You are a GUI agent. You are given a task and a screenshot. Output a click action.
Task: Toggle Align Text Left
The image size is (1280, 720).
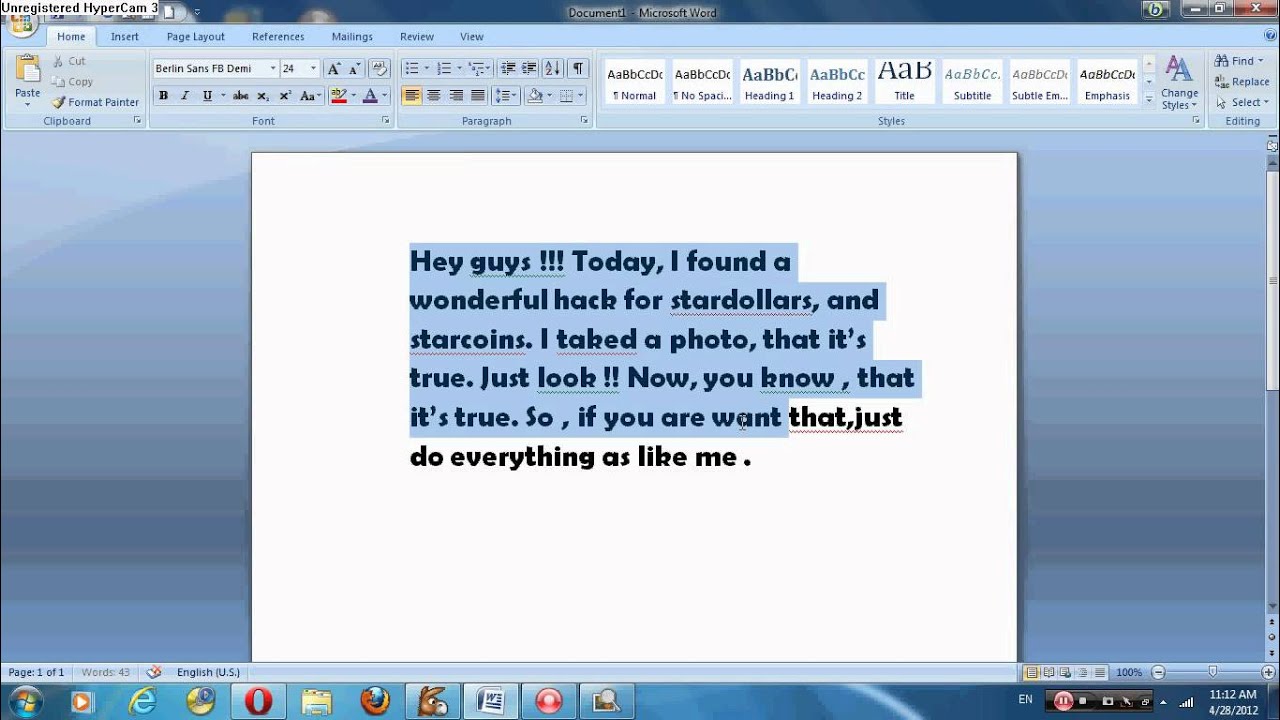[x=412, y=96]
